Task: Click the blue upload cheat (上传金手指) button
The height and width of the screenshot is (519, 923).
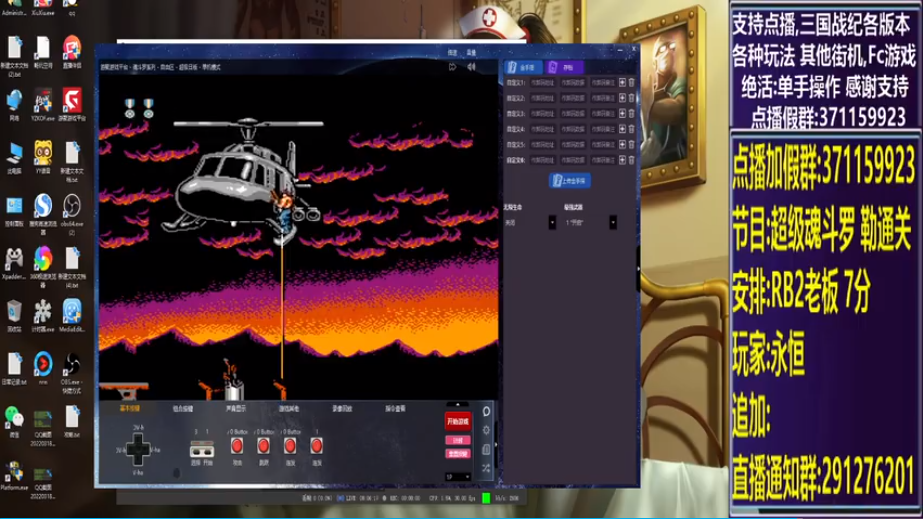Action: click(x=570, y=181)
